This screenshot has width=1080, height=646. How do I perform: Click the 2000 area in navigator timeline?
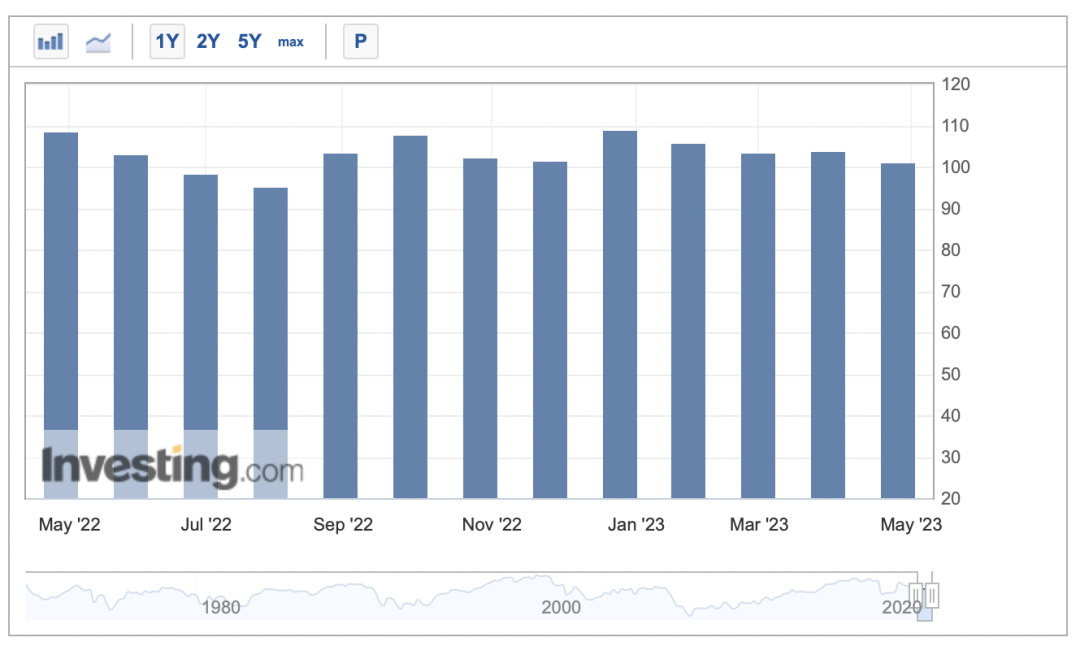(560, 606)
